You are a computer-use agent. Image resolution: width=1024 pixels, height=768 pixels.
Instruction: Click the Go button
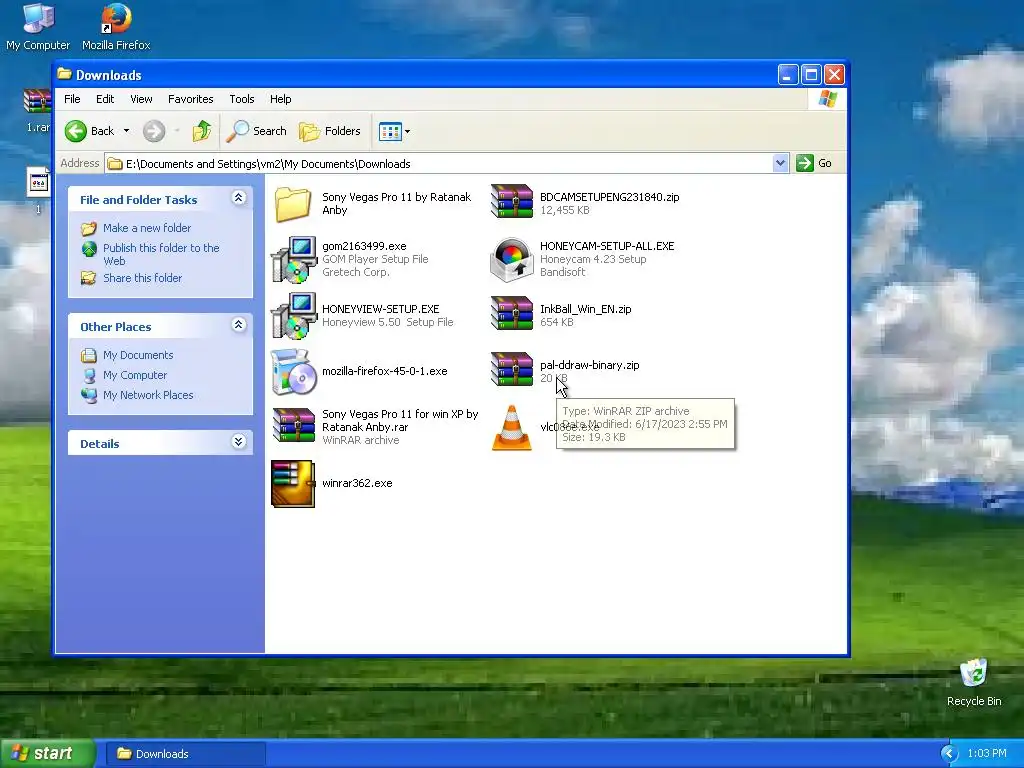click(x=814, y=163)
